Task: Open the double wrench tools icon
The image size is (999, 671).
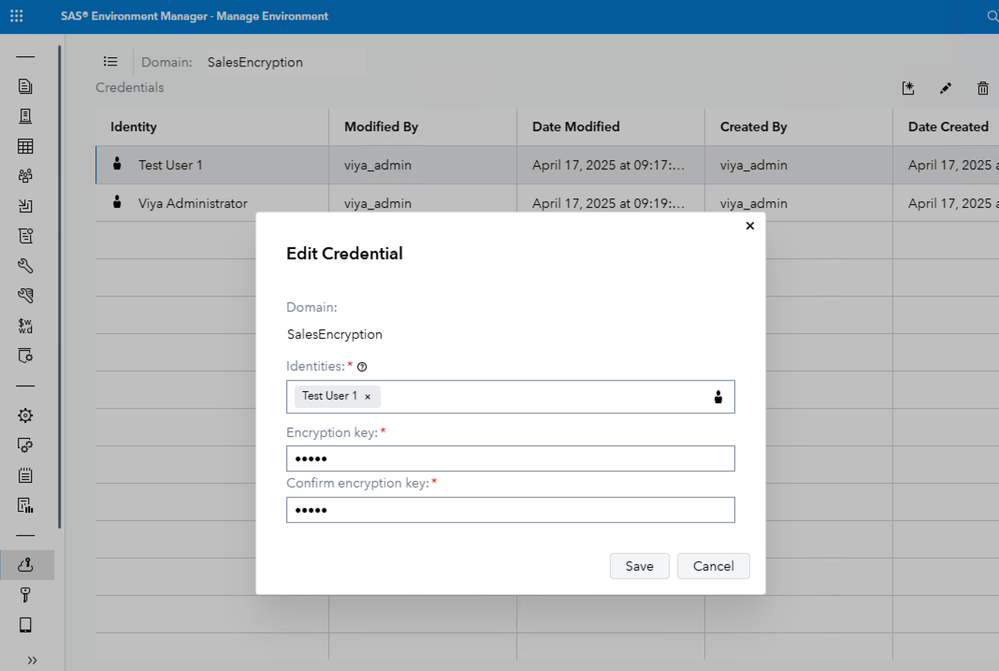Action: 25,296
